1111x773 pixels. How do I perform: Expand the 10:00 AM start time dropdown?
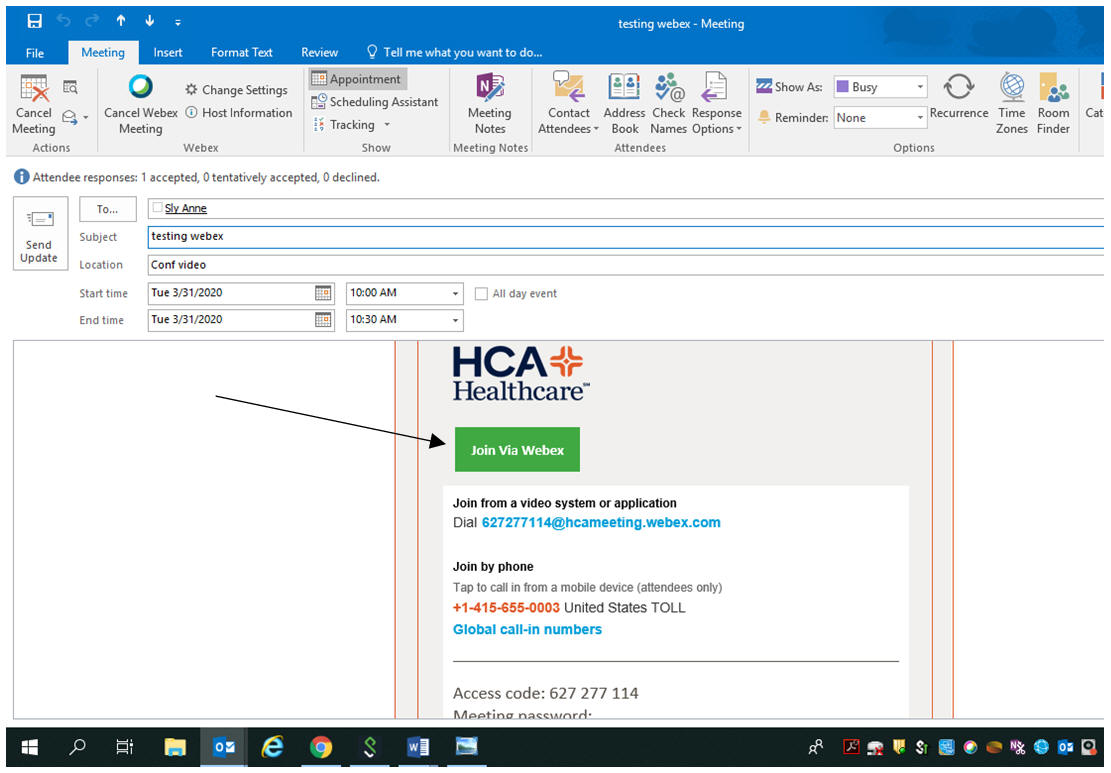click(456, 294)
